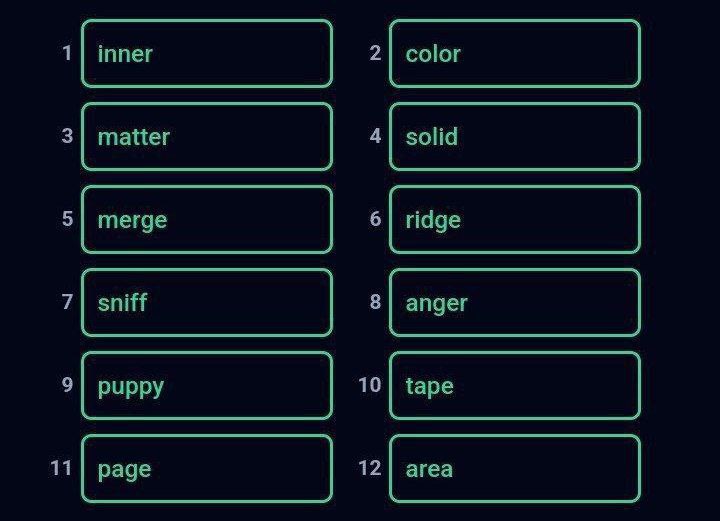Click the number 8 label

tap(375, 302)
